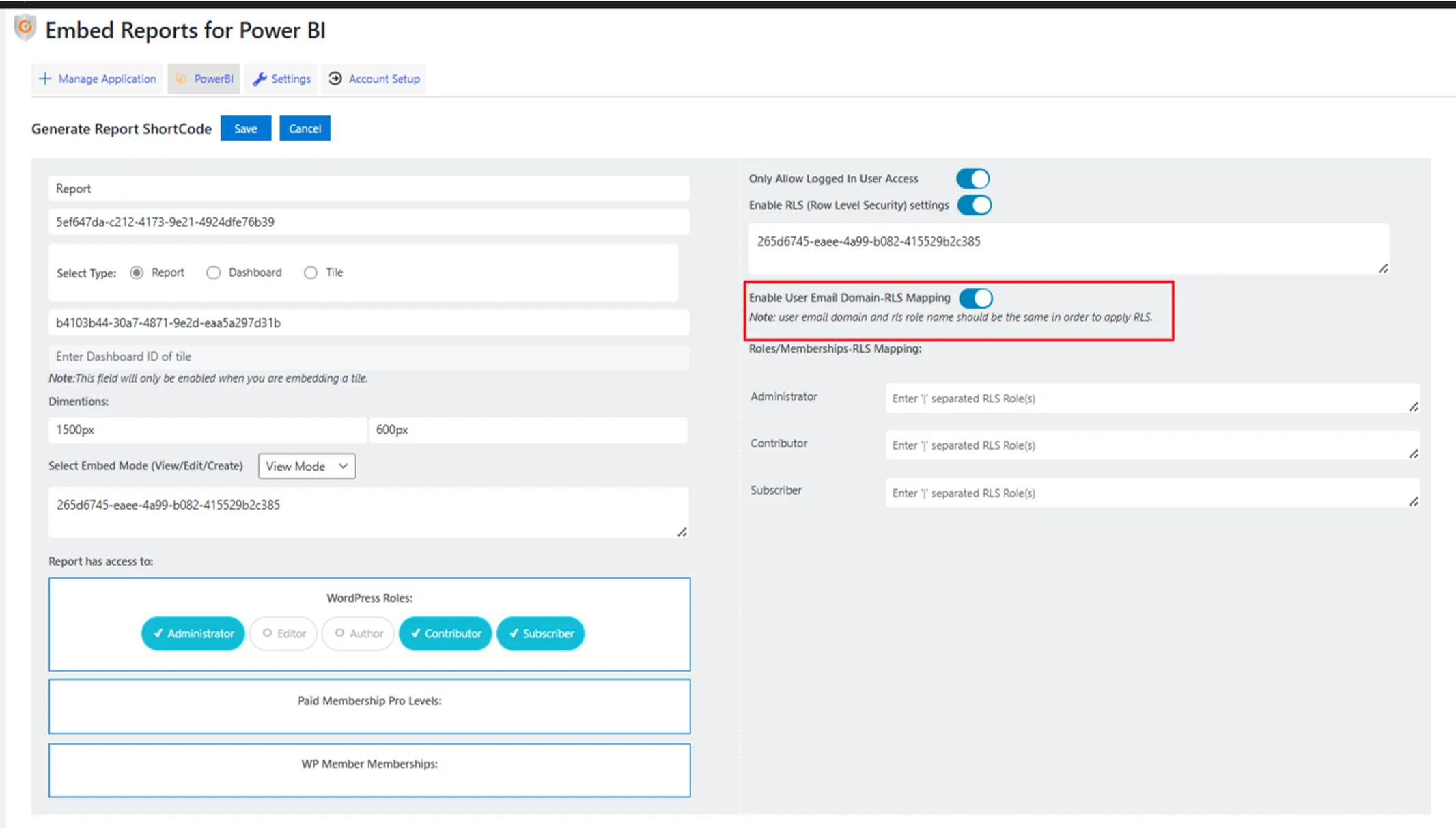Select the Editor WordPress role pill

point(284,633)
